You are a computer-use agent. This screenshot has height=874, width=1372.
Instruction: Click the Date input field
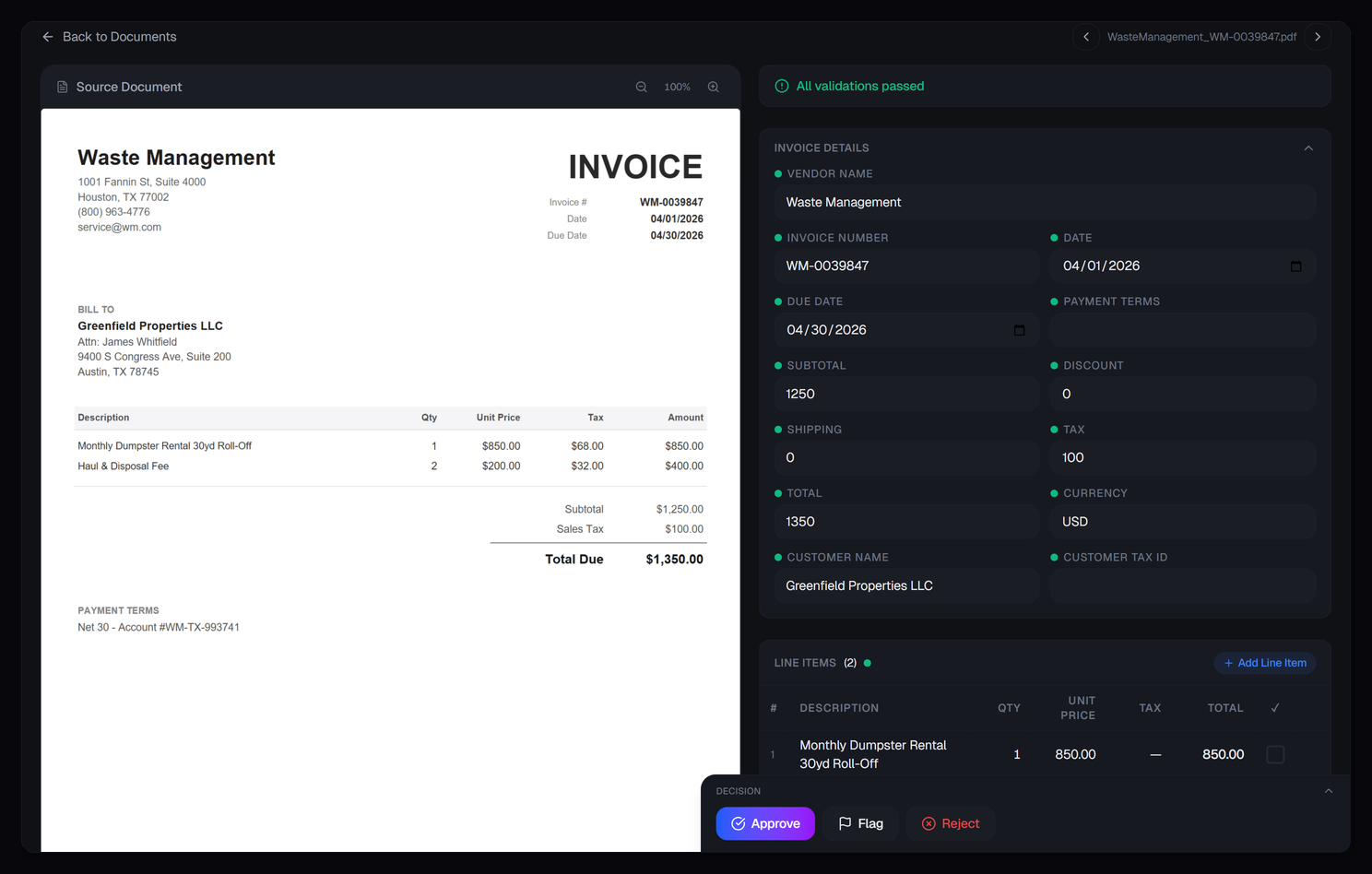(x=1183, y=266)
